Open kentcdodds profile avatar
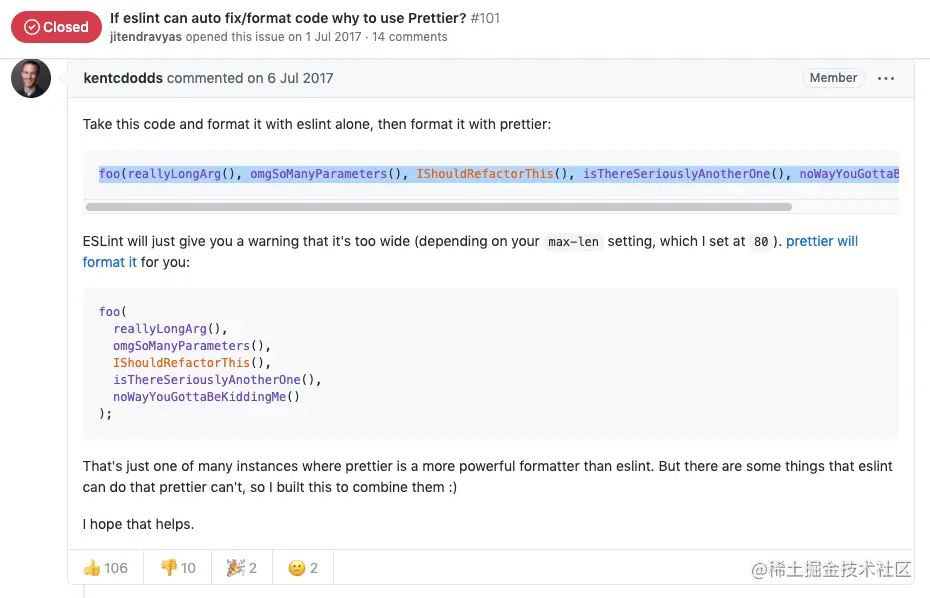930x598 pixels. (x=31, y=78)
